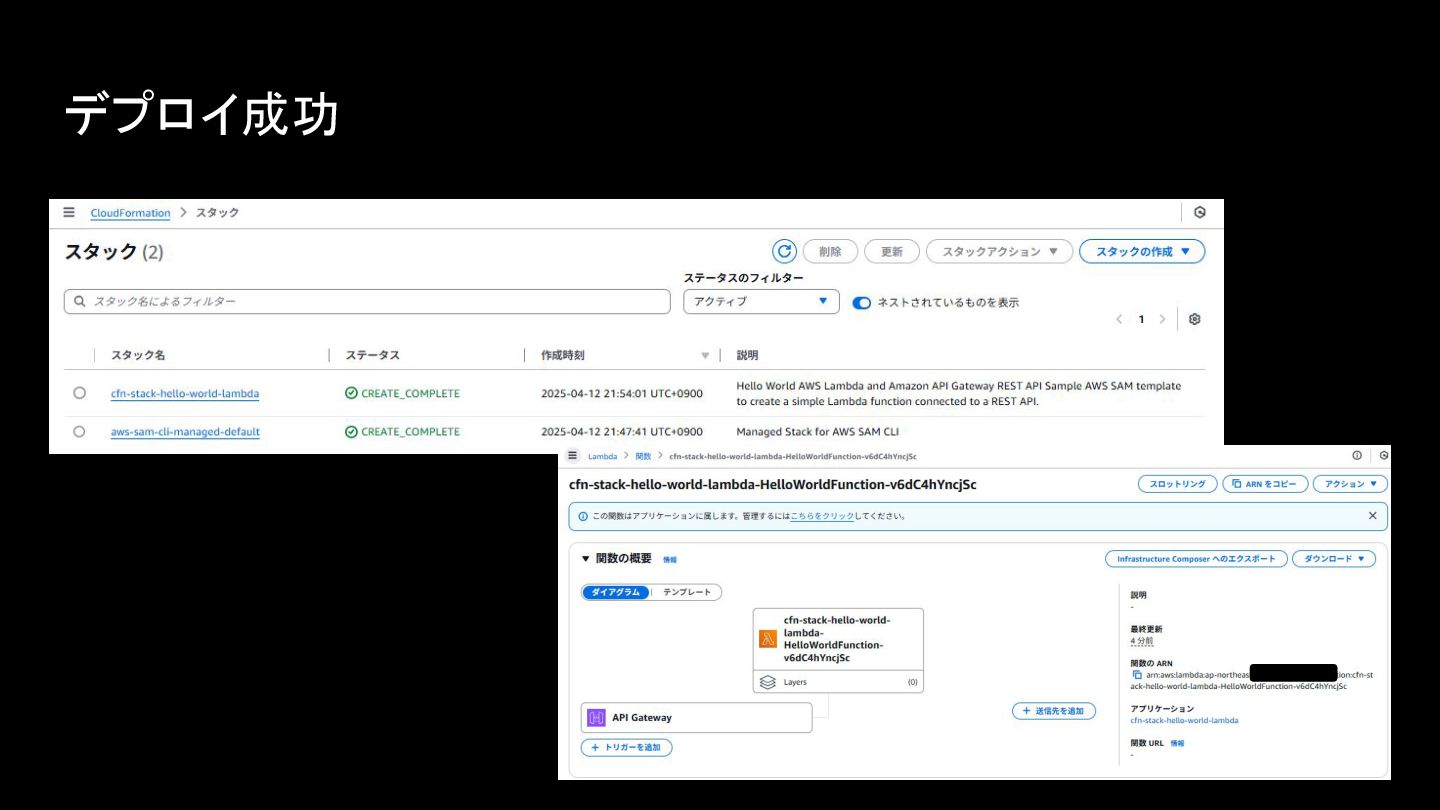Go to previous page in stack pagination
Image resolution: width=1440 pixels, height=810 pixels.
click(x=1120, y=319)
